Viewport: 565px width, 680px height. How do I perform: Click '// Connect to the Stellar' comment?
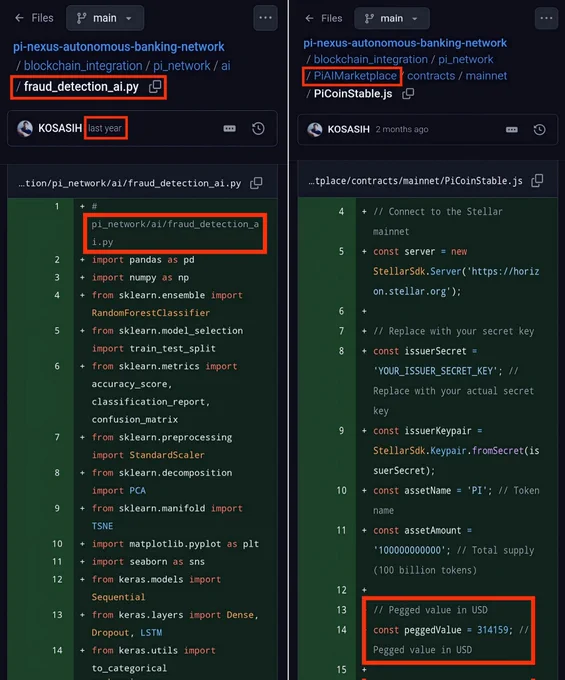[x=438, y=212]
